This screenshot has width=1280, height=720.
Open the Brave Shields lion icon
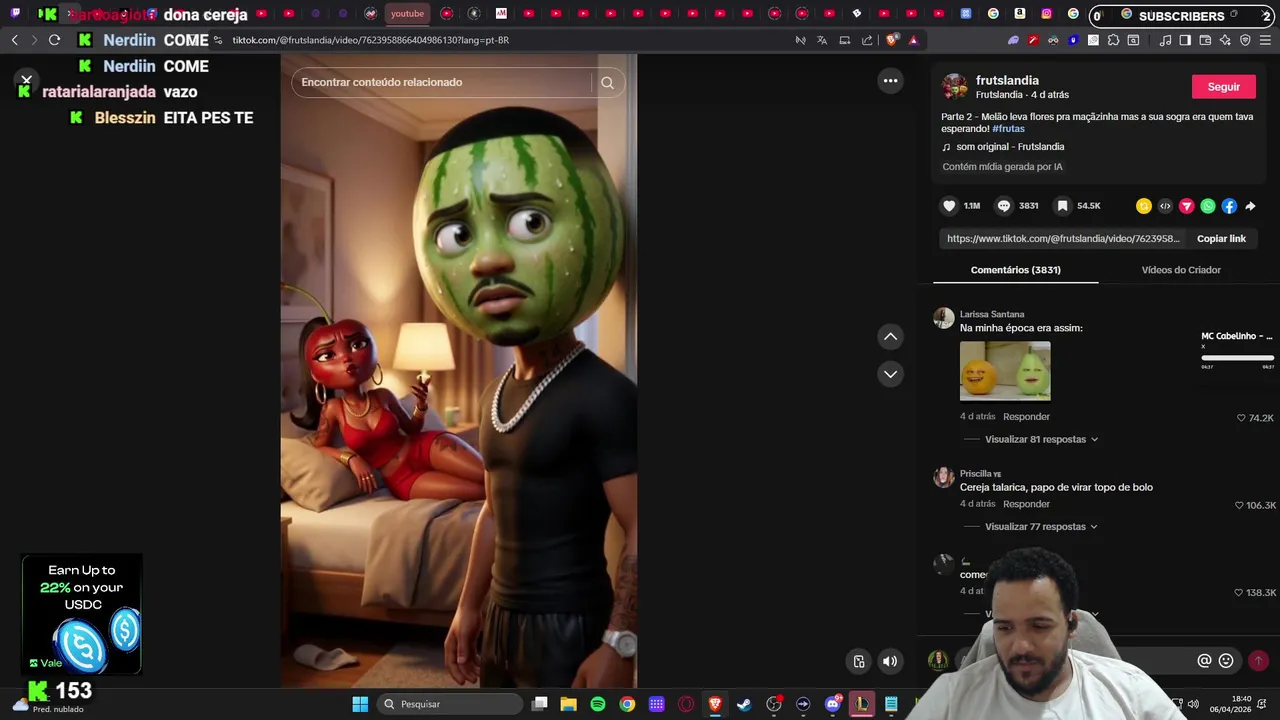(x=892, y=40)
